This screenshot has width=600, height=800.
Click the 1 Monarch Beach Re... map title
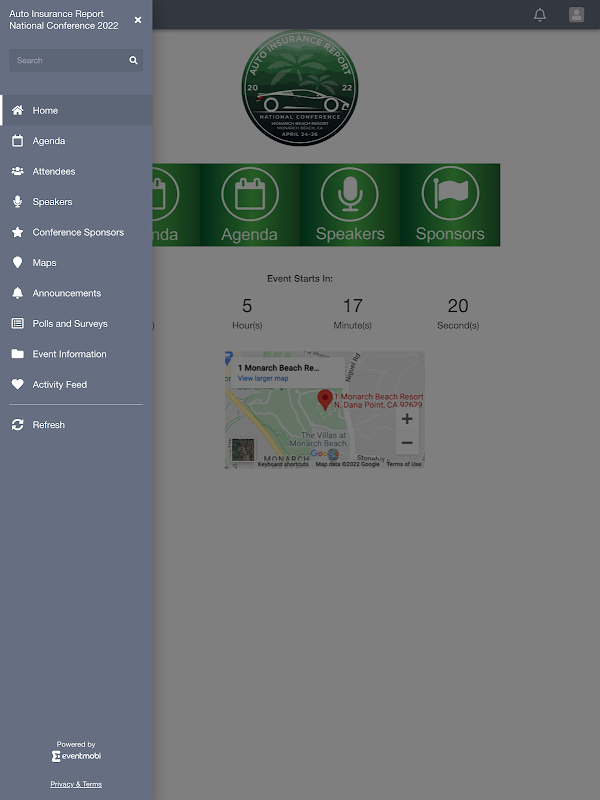coord(279,367)
